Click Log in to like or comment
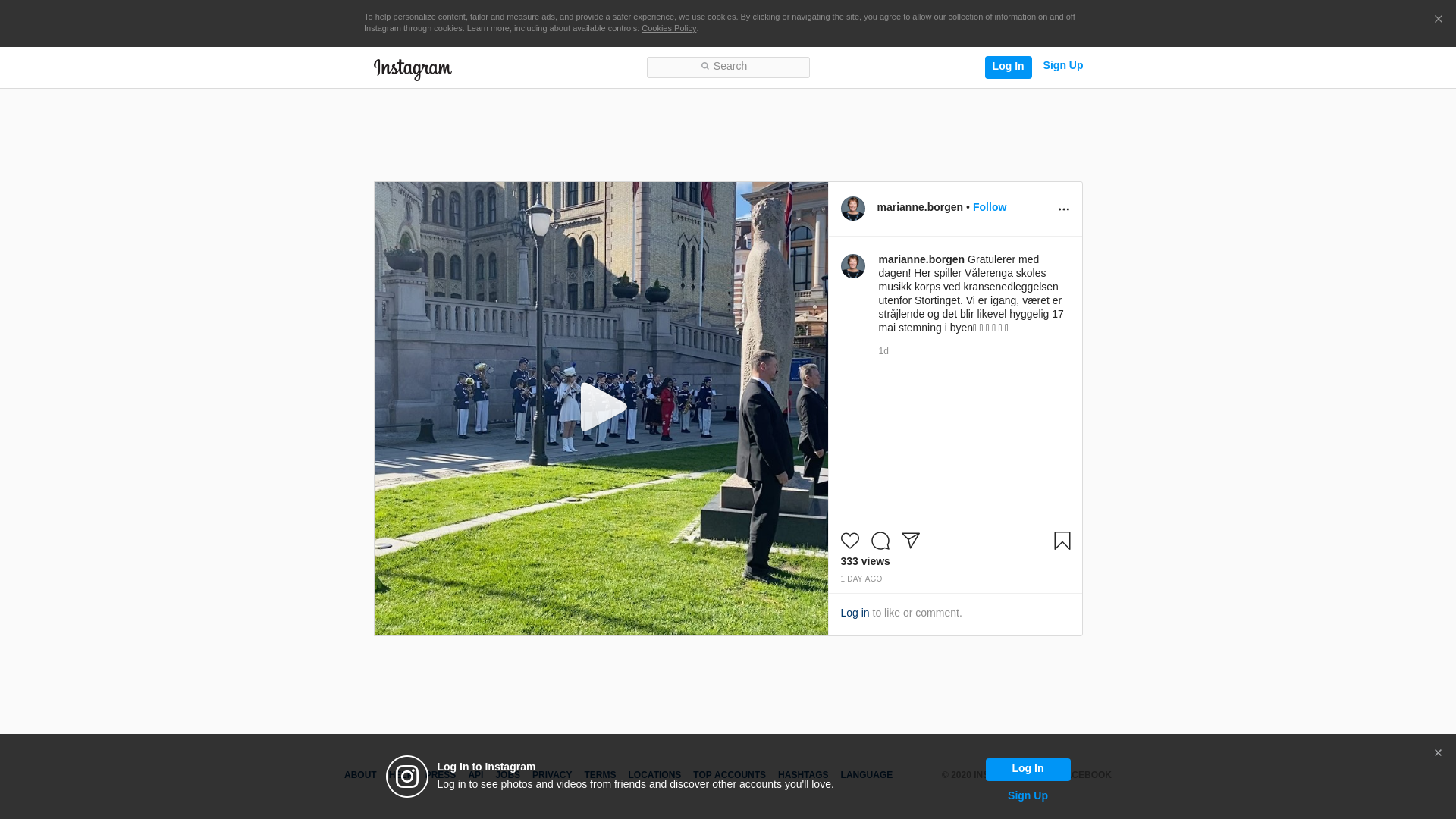The width and height of the screenshot is (1456, 819). tap(855, 613)
